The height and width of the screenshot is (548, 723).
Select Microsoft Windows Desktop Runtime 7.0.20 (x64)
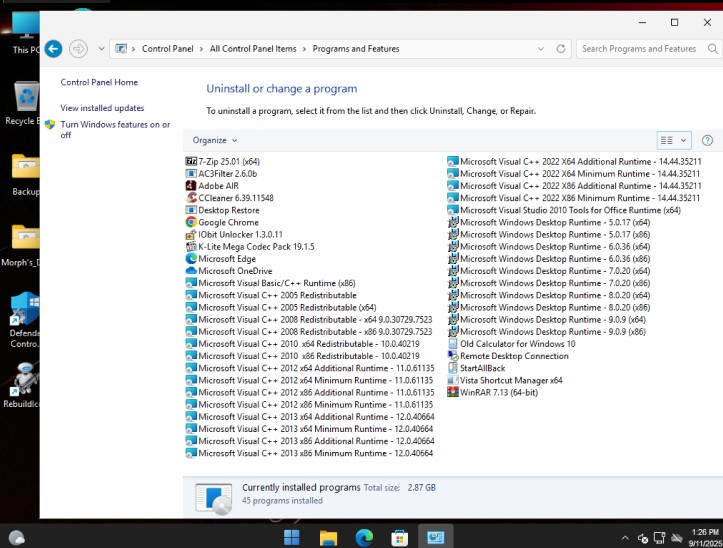pyautogui.click(x=549, y=271)
